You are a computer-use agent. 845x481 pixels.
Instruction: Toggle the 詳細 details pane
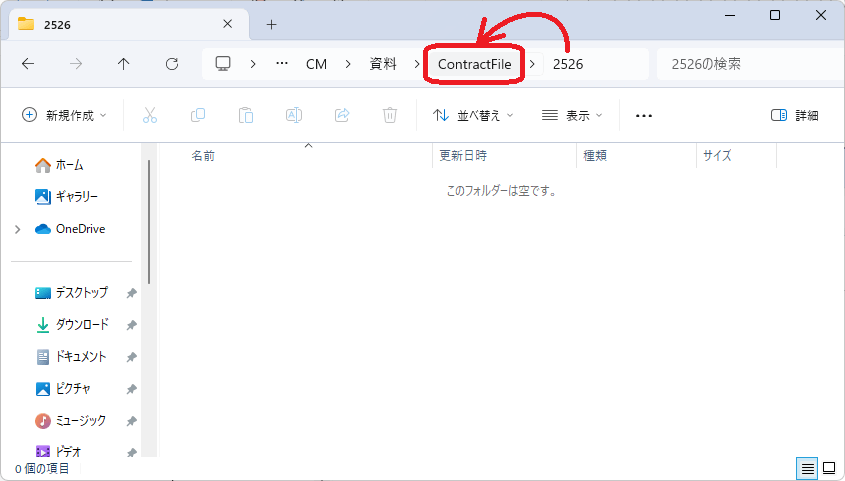click(x=795, y=115)
